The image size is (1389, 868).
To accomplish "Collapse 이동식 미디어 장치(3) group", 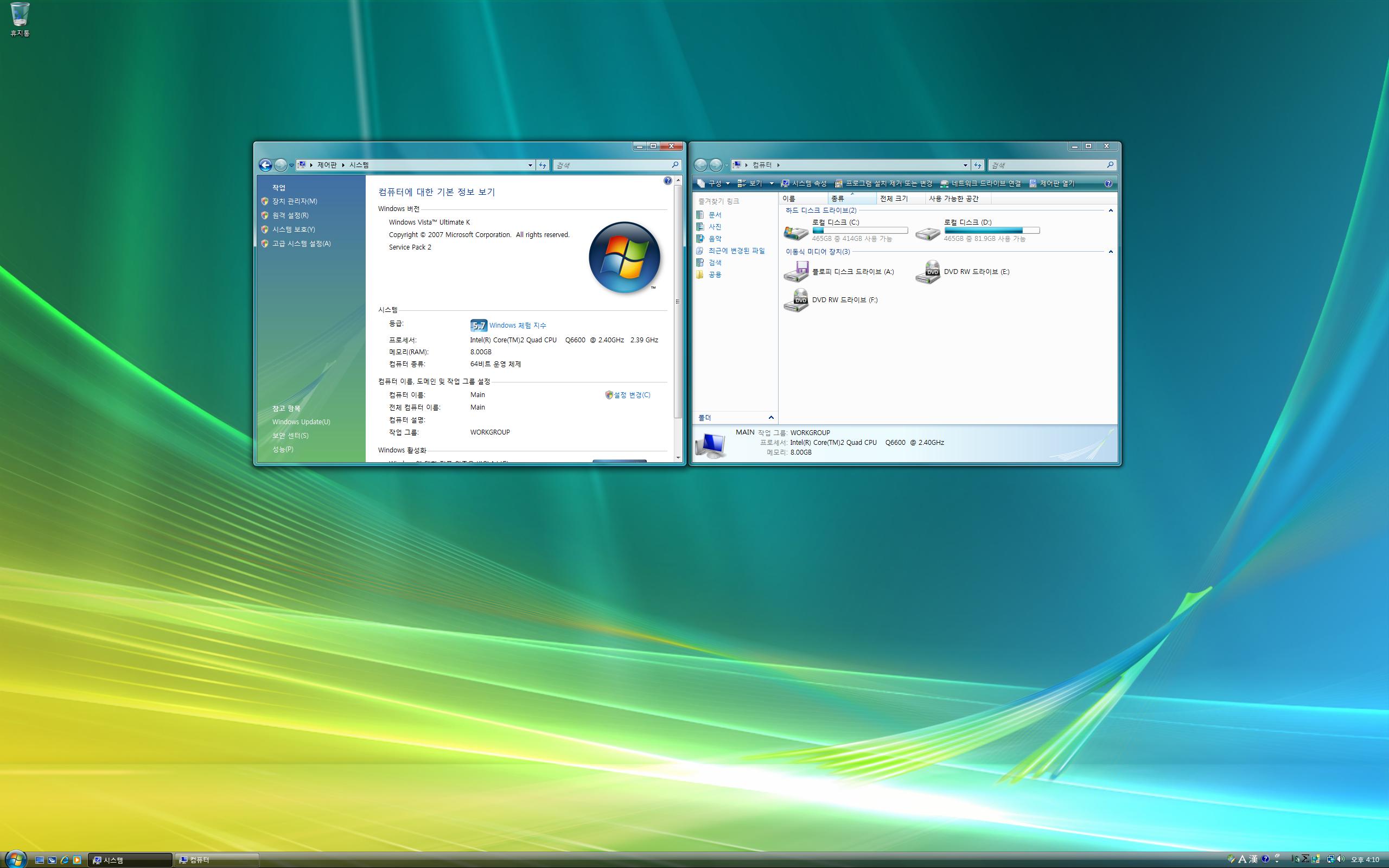I will (1110, 251).
